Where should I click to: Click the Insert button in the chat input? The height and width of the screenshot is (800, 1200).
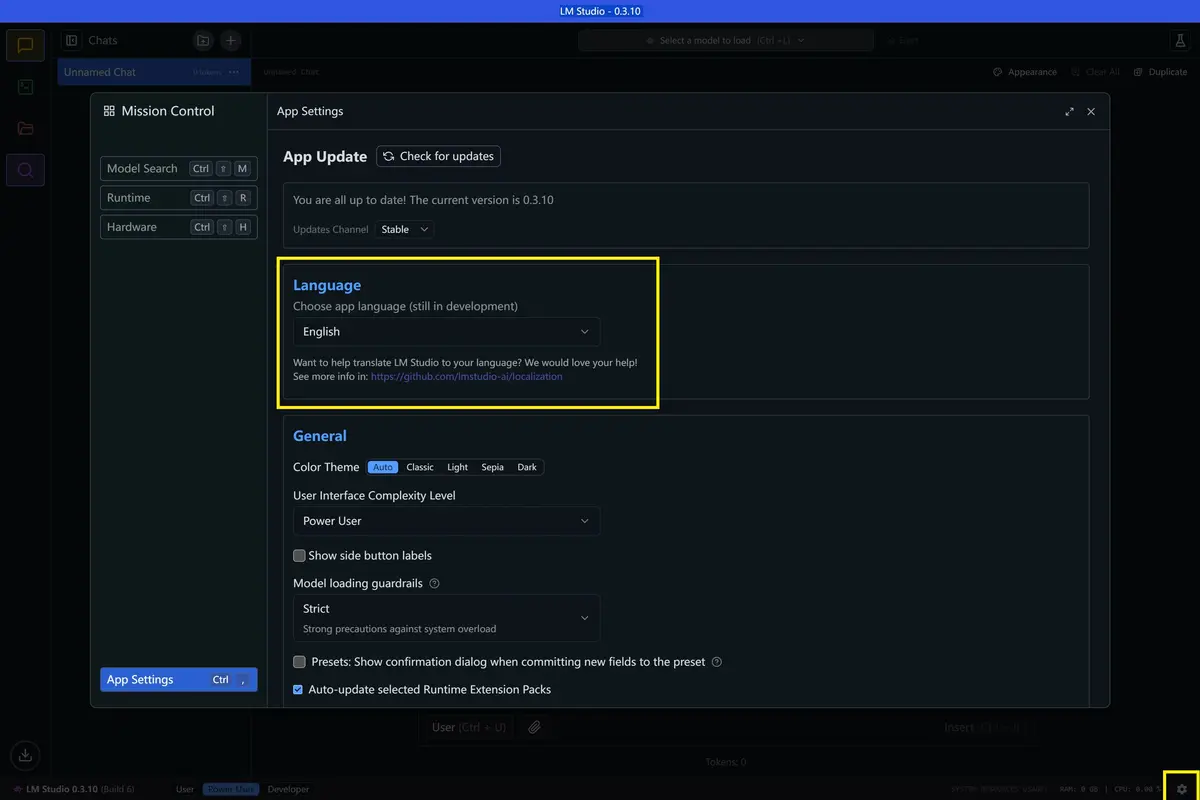[982, 728]
